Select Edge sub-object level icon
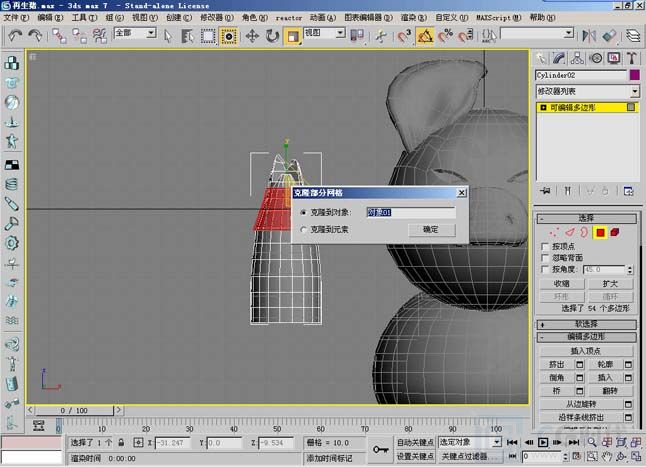The width and height of the screenshot is (646, 468). (569, 233)
